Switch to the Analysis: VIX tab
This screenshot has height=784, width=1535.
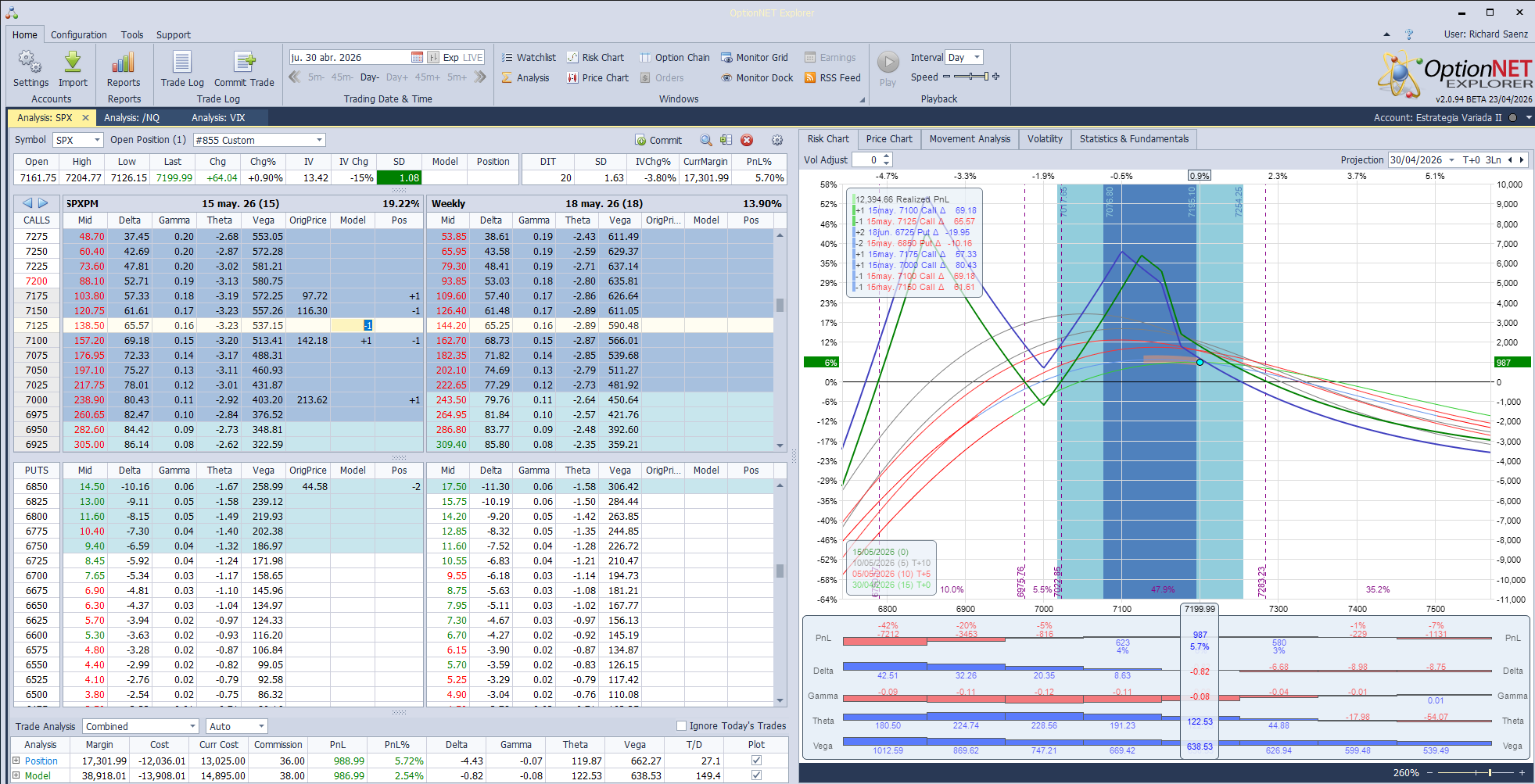pyautogui.click(x=218, y=117)
